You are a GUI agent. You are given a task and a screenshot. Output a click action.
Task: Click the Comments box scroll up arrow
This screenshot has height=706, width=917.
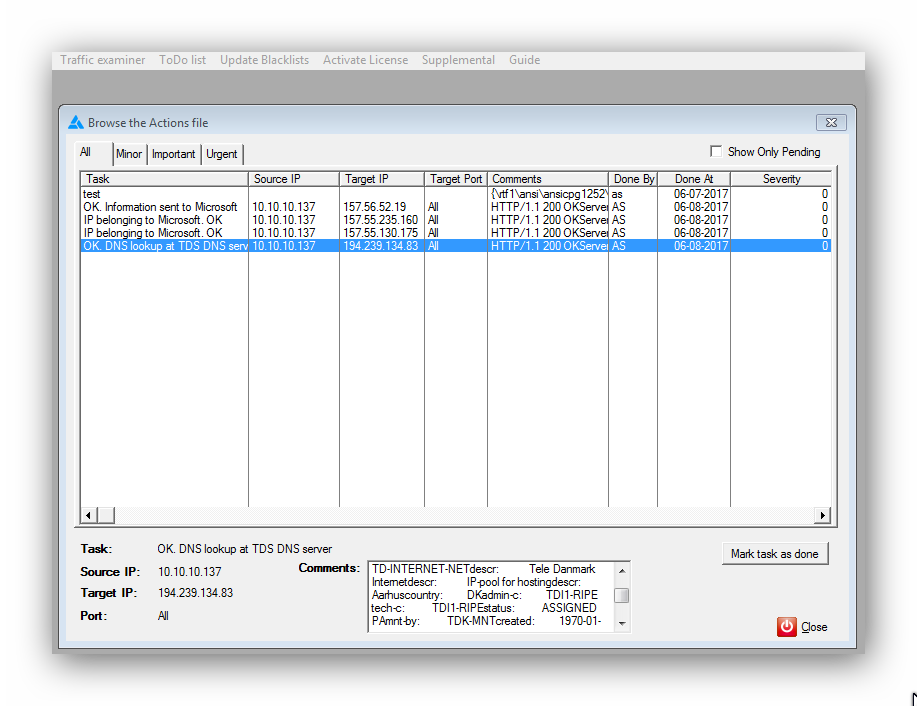coord(622,571)
